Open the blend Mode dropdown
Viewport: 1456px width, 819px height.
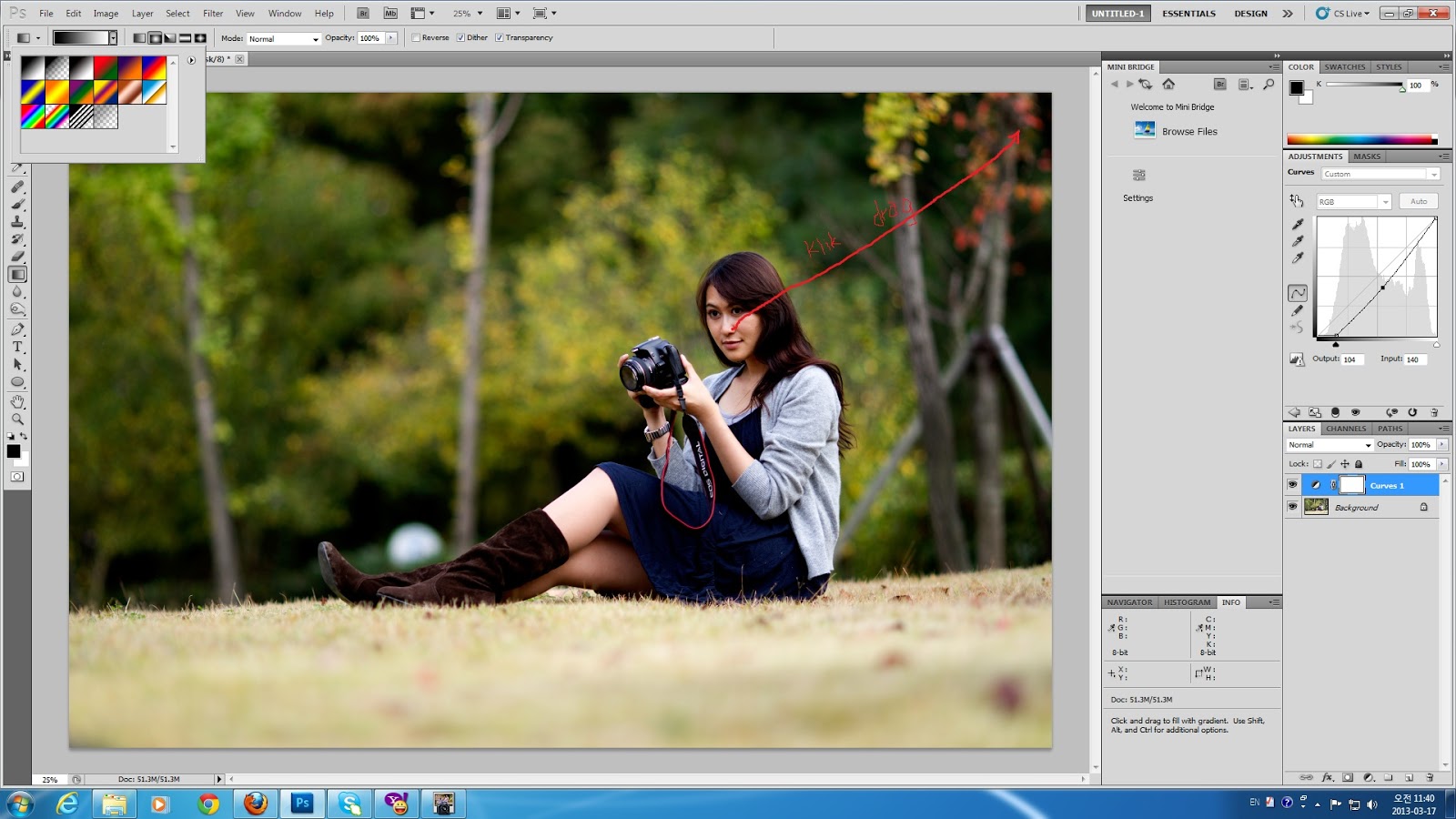(x=283, y=38)
